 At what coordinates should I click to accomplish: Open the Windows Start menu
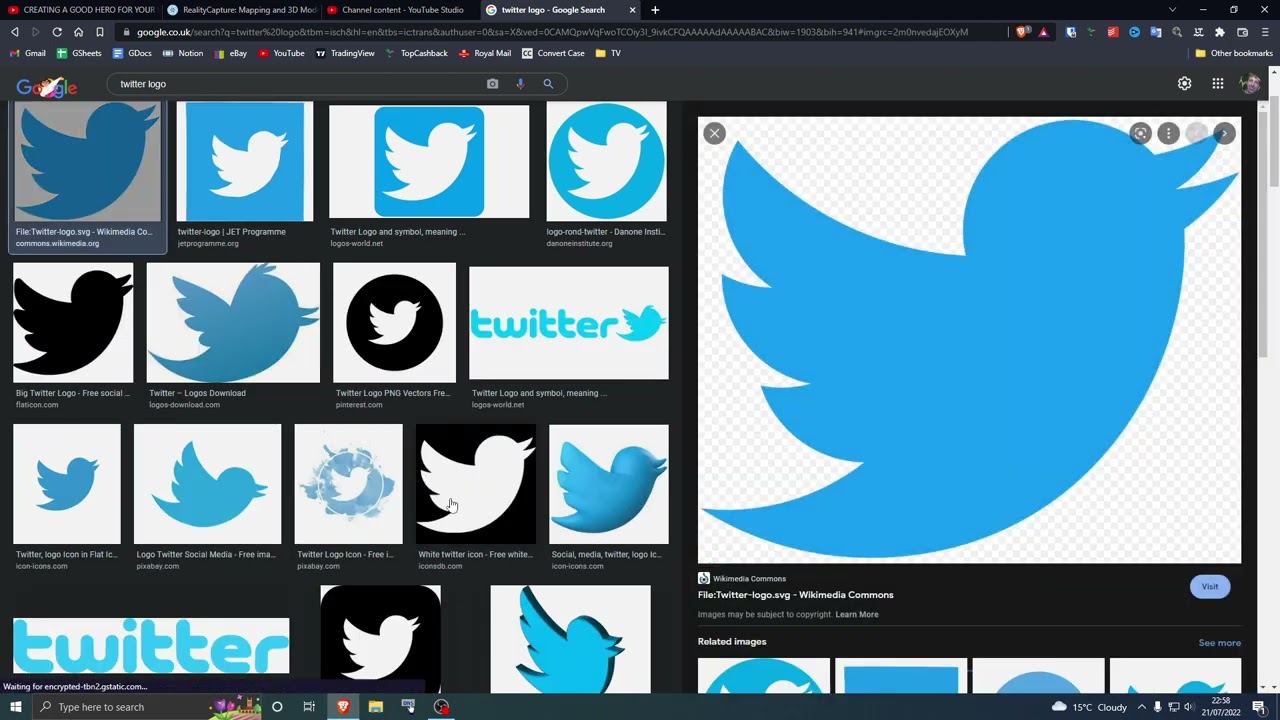tap(15, 707)
